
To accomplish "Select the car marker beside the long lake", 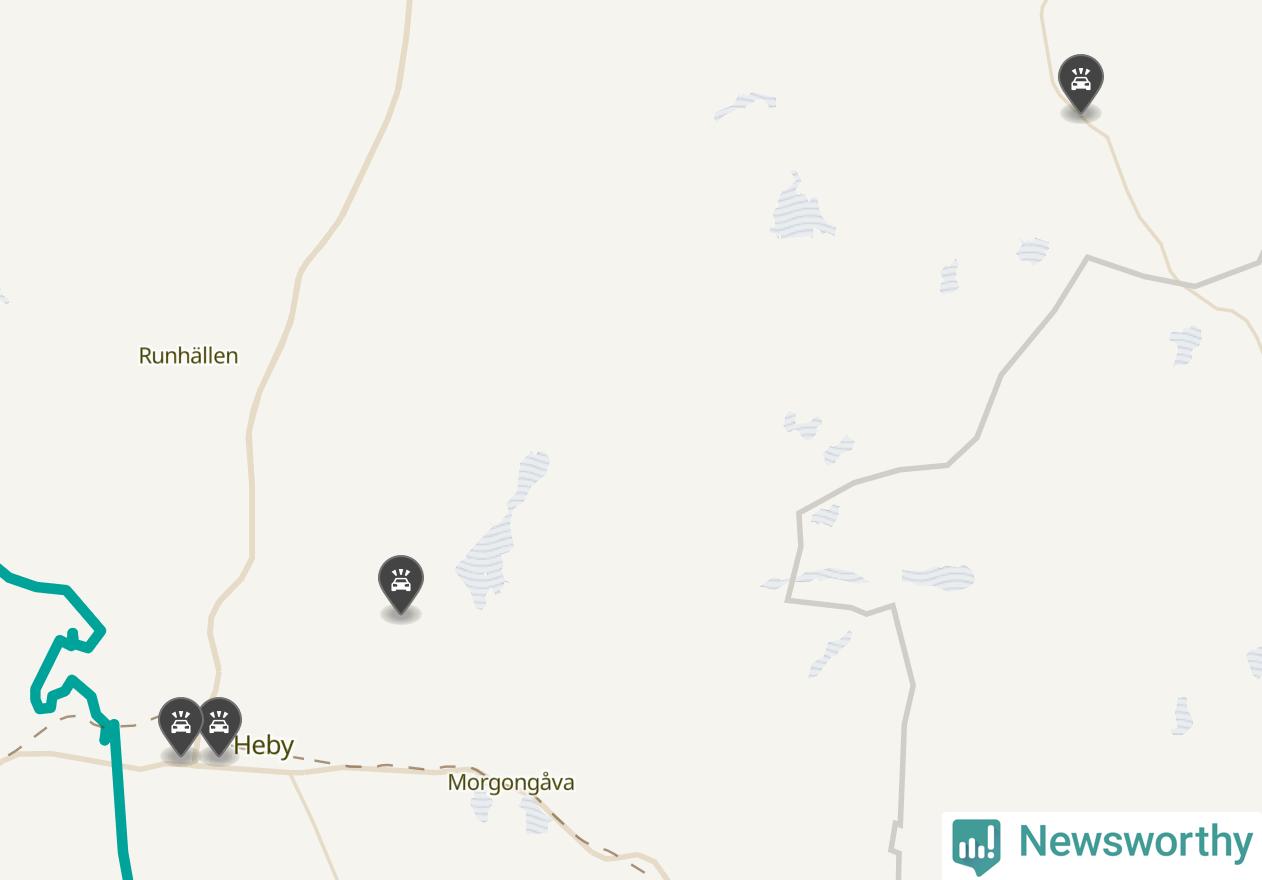I will pos(400,584).
